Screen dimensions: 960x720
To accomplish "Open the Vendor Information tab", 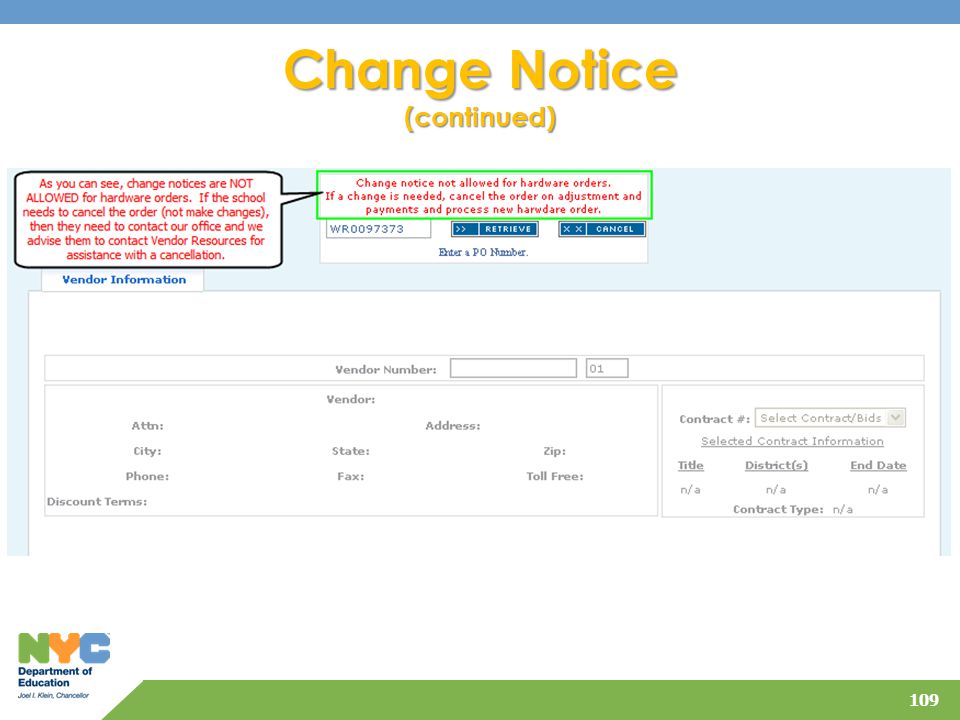I will point(124,280).
